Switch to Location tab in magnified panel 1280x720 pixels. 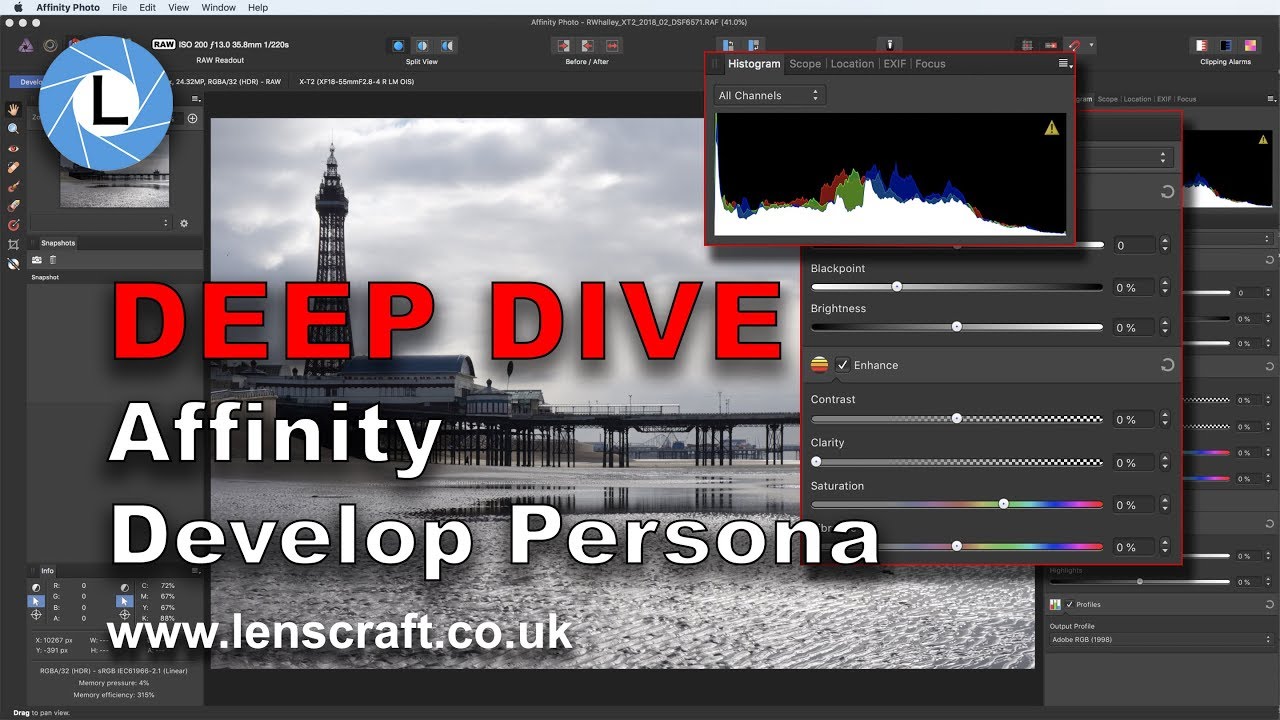tap(852, 64)
